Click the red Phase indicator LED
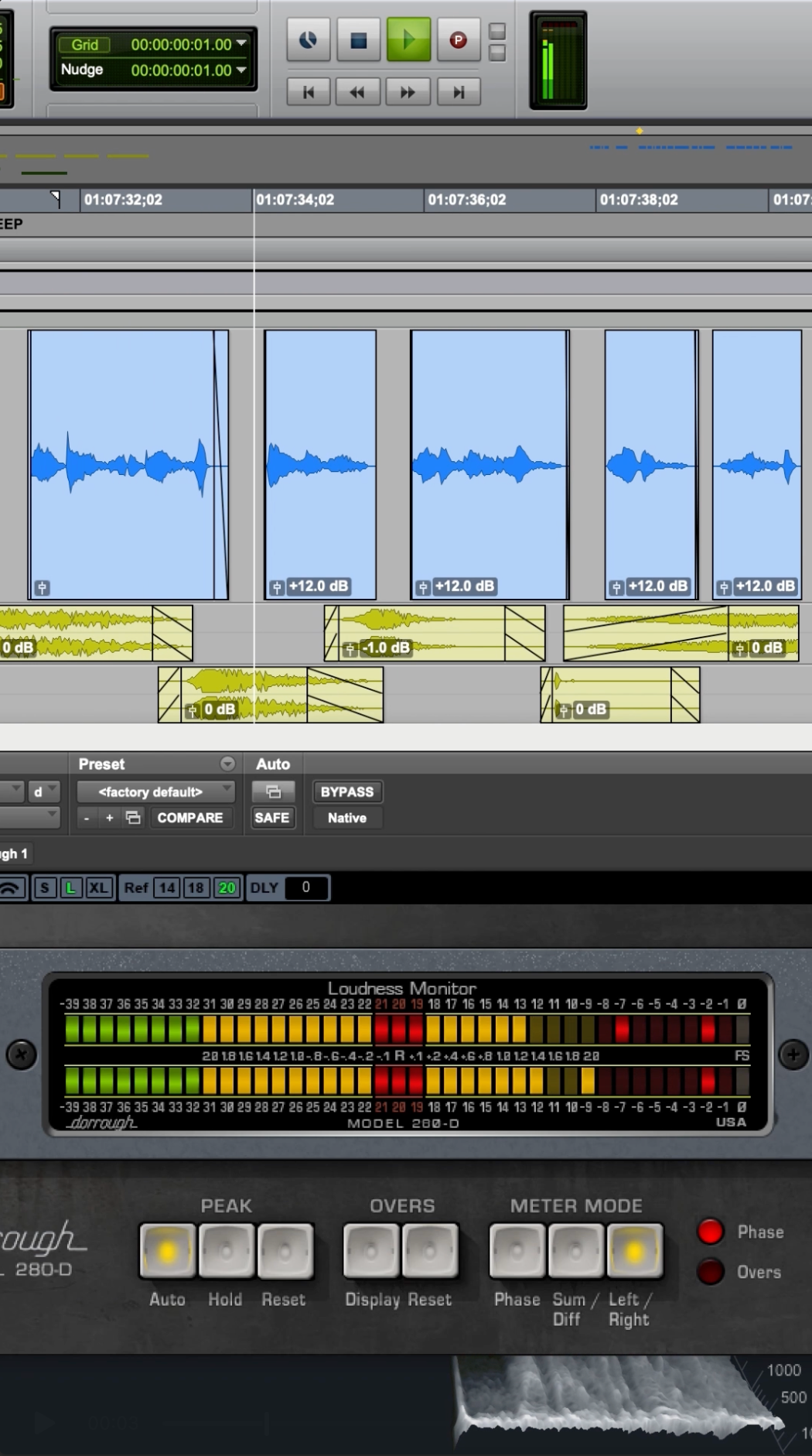 (x=710, y=1231)
